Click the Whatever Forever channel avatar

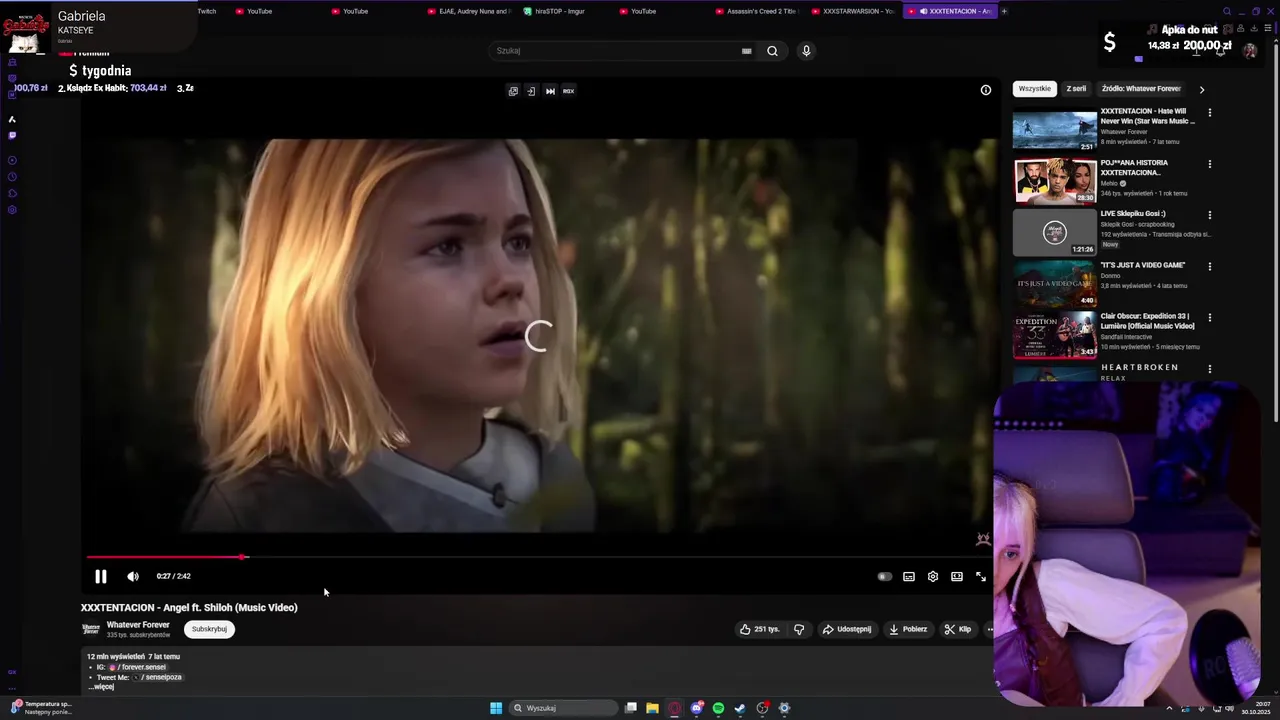click(91, 629)
